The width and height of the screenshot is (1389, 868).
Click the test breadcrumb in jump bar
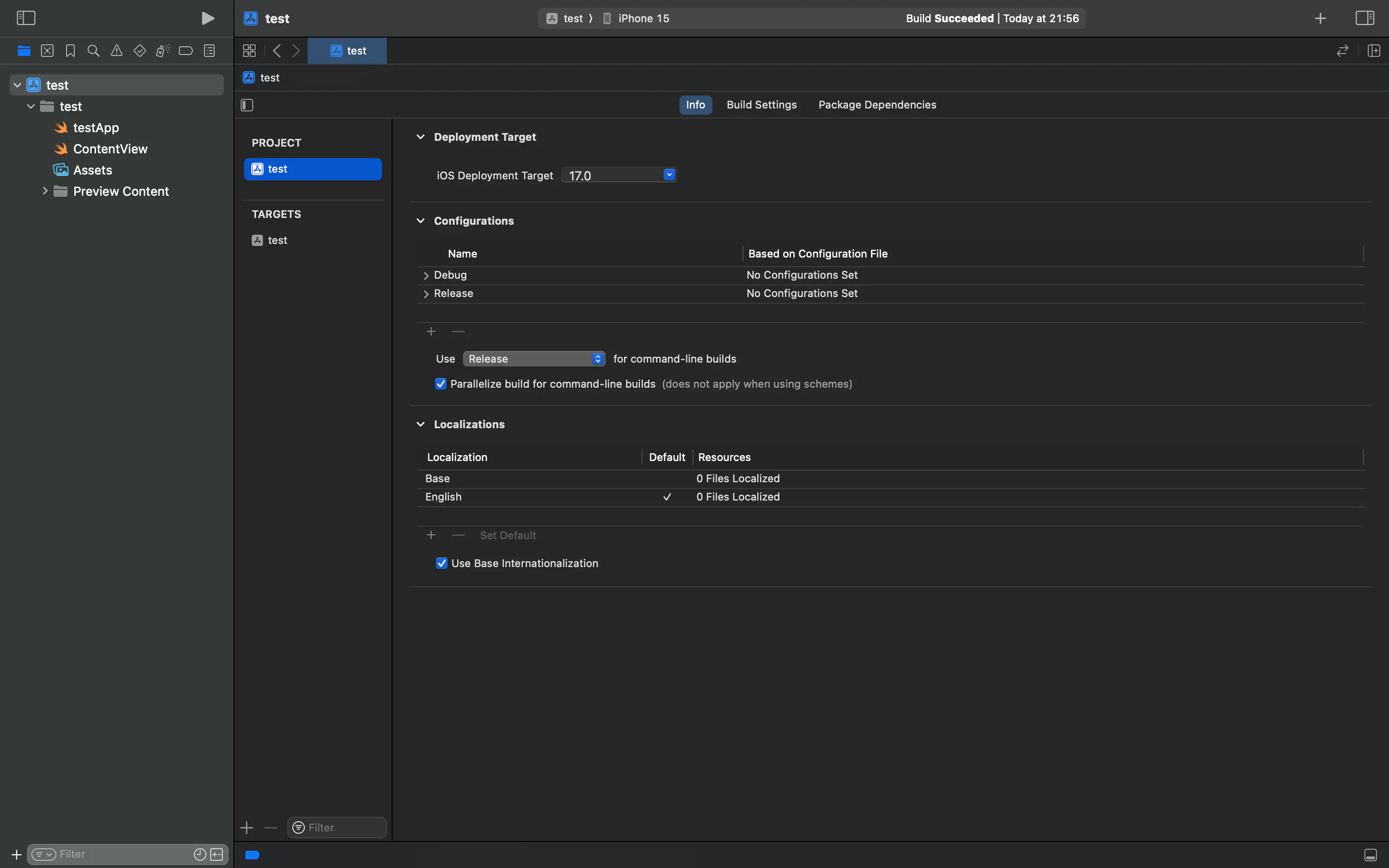pos(261,78)
